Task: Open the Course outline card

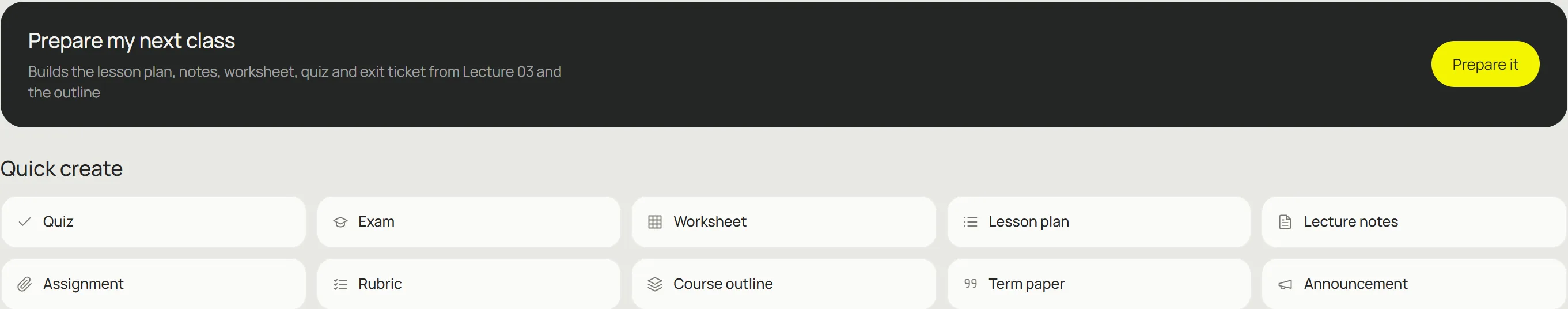Action: 783,284
